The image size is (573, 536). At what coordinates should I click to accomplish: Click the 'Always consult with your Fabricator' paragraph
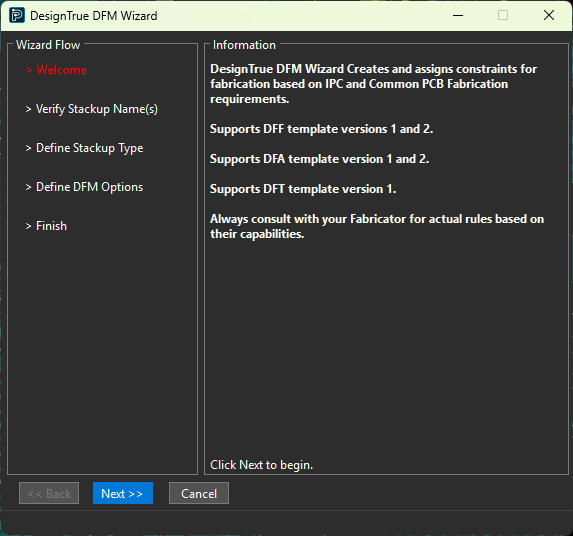click(x=377, y=226)
